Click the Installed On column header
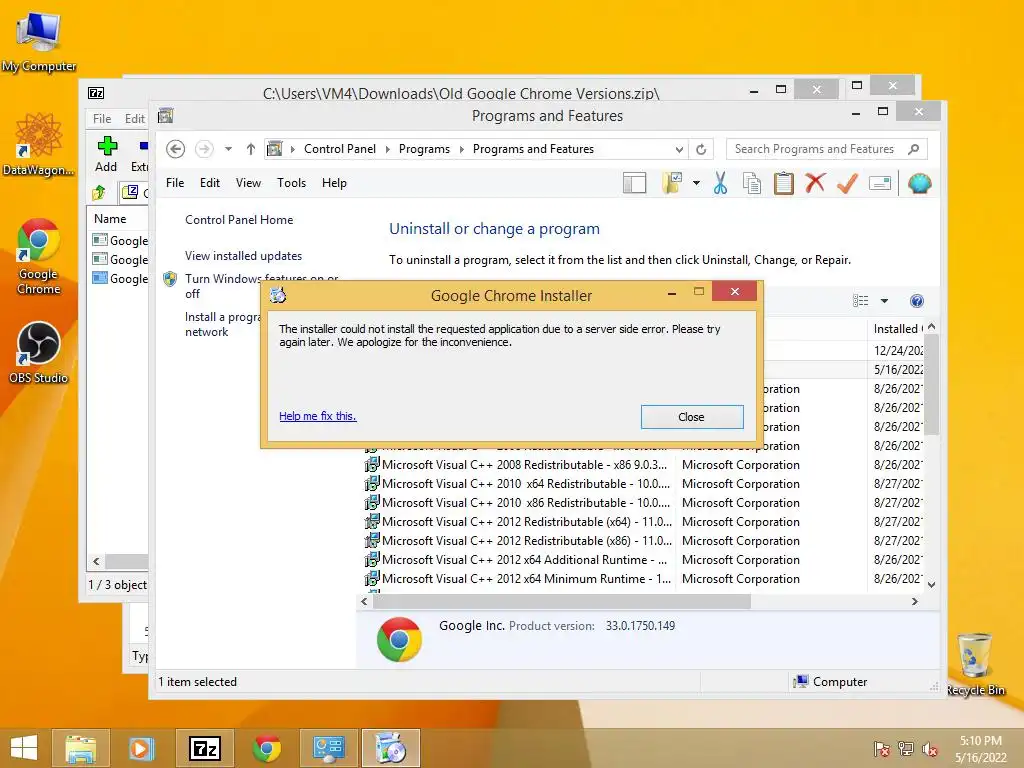This screenshot has height=768, width=1024. tap(897, 329)
